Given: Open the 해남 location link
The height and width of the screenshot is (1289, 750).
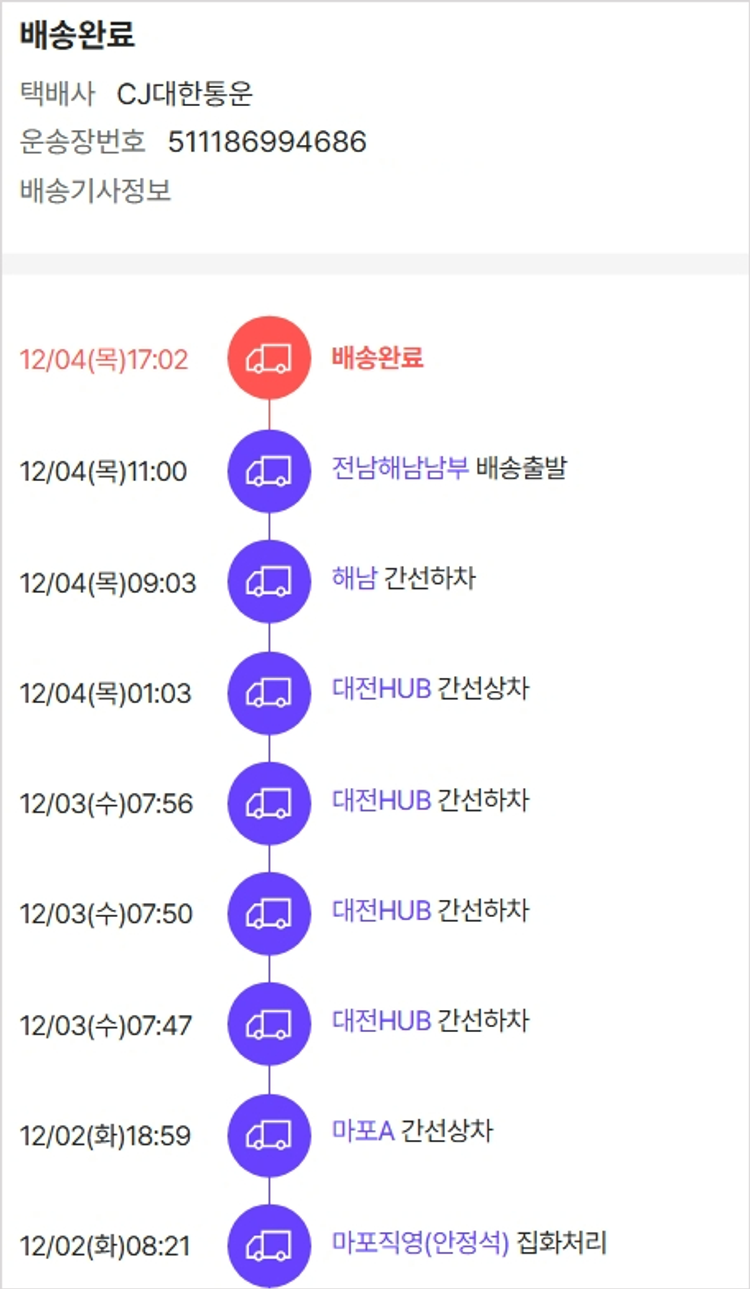Looking at the screenshot, I should click(x=353, y=578).
